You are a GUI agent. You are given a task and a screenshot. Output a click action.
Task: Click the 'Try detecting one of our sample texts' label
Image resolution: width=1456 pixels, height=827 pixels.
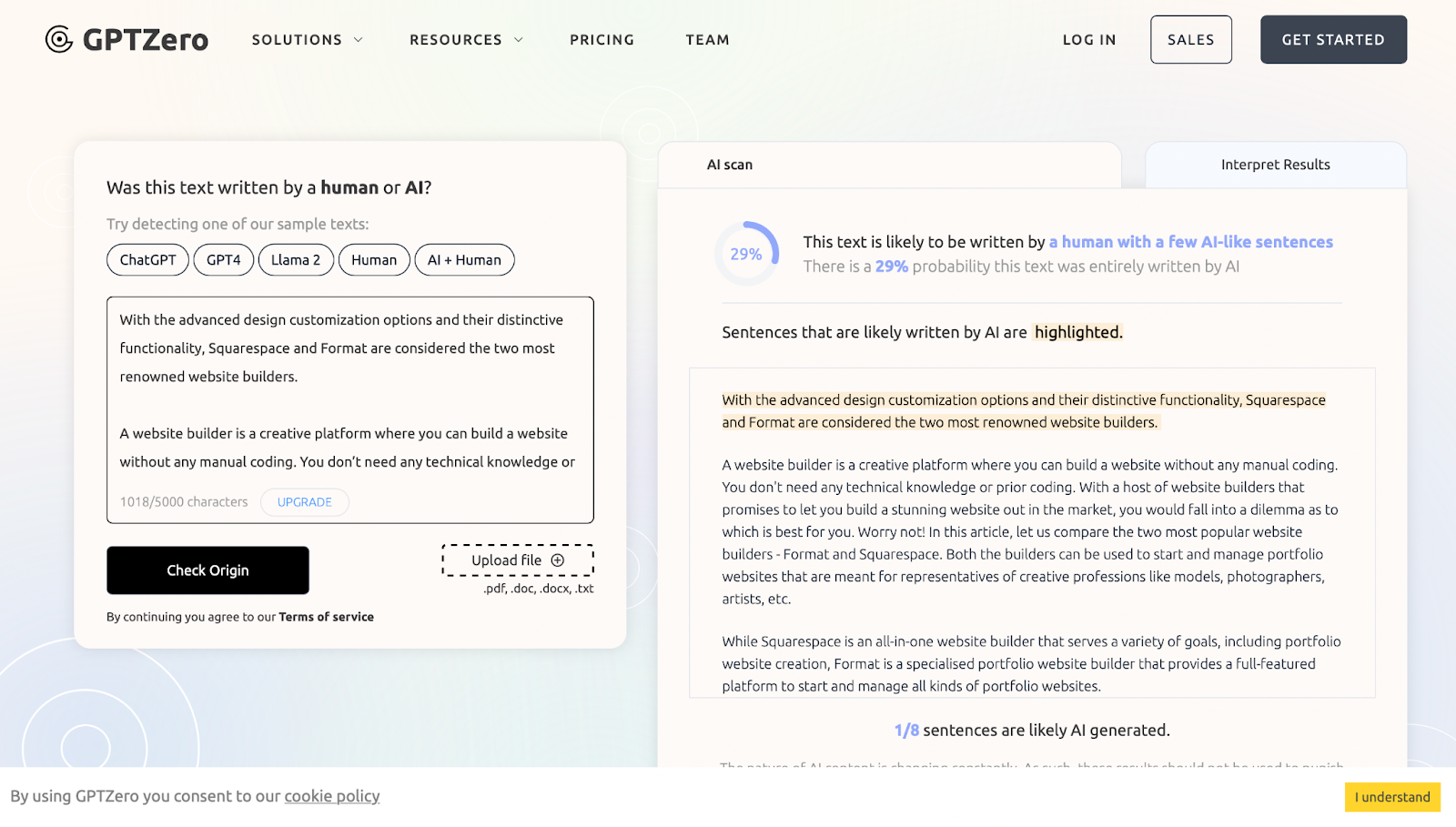(238, 224)
